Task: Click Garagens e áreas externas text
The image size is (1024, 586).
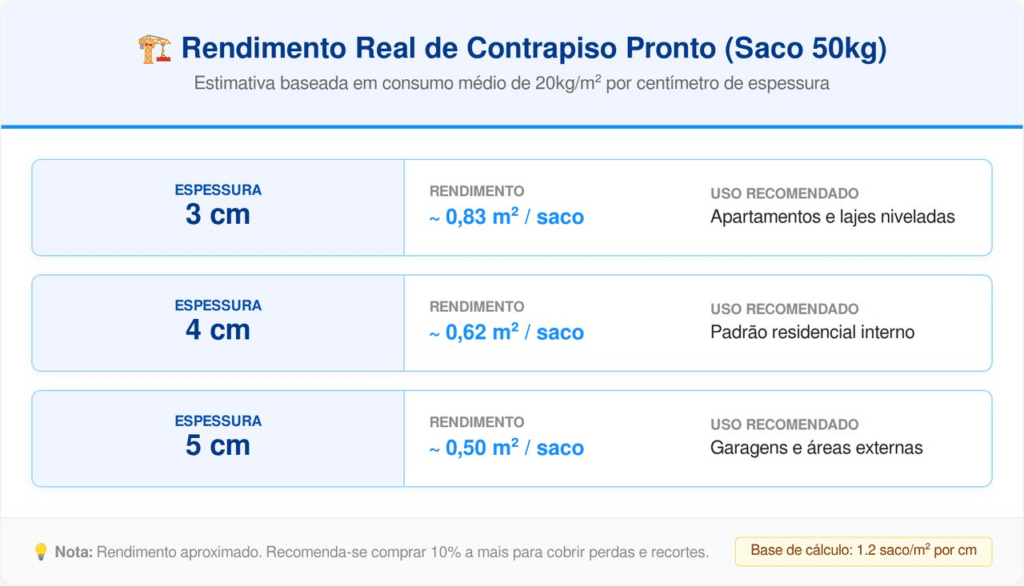Action: pos(816,448)
